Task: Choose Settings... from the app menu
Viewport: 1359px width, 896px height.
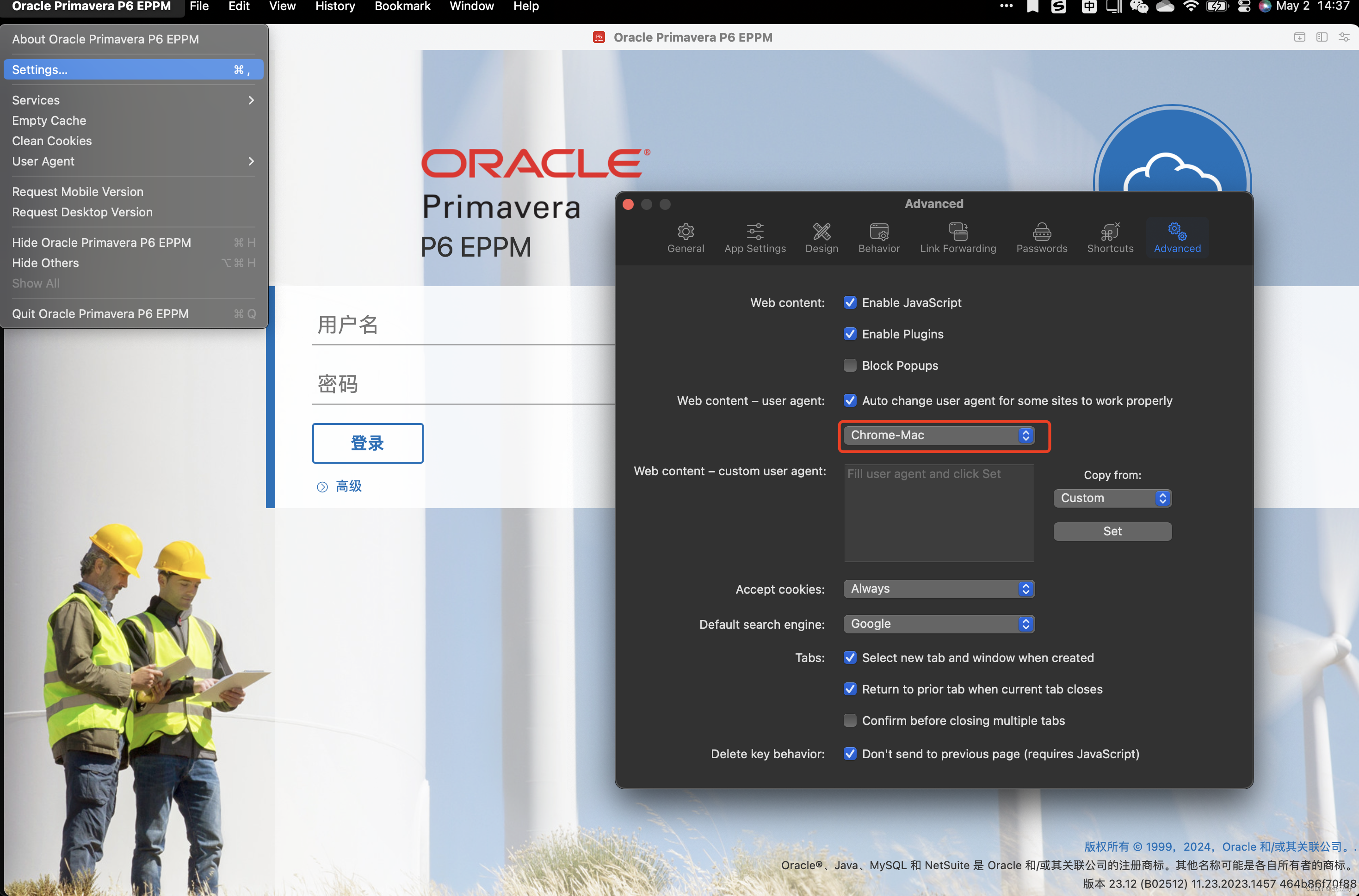Action: (133, 70)
